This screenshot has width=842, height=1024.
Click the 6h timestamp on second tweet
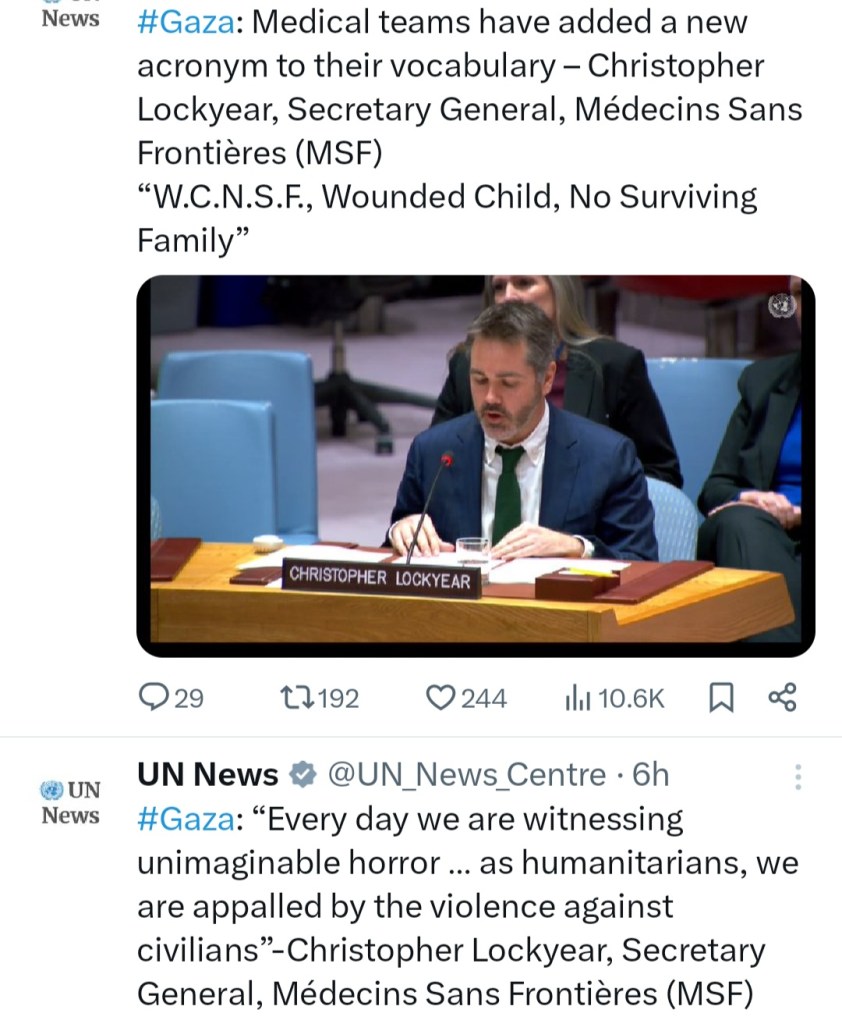[651, 775]
